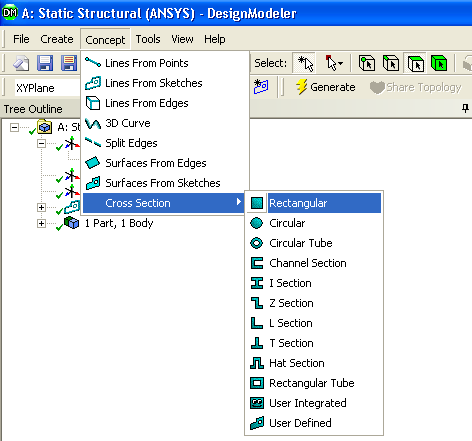Click the Save project disk icon
The width and height of the screenshot is (472, 441).
45,63
